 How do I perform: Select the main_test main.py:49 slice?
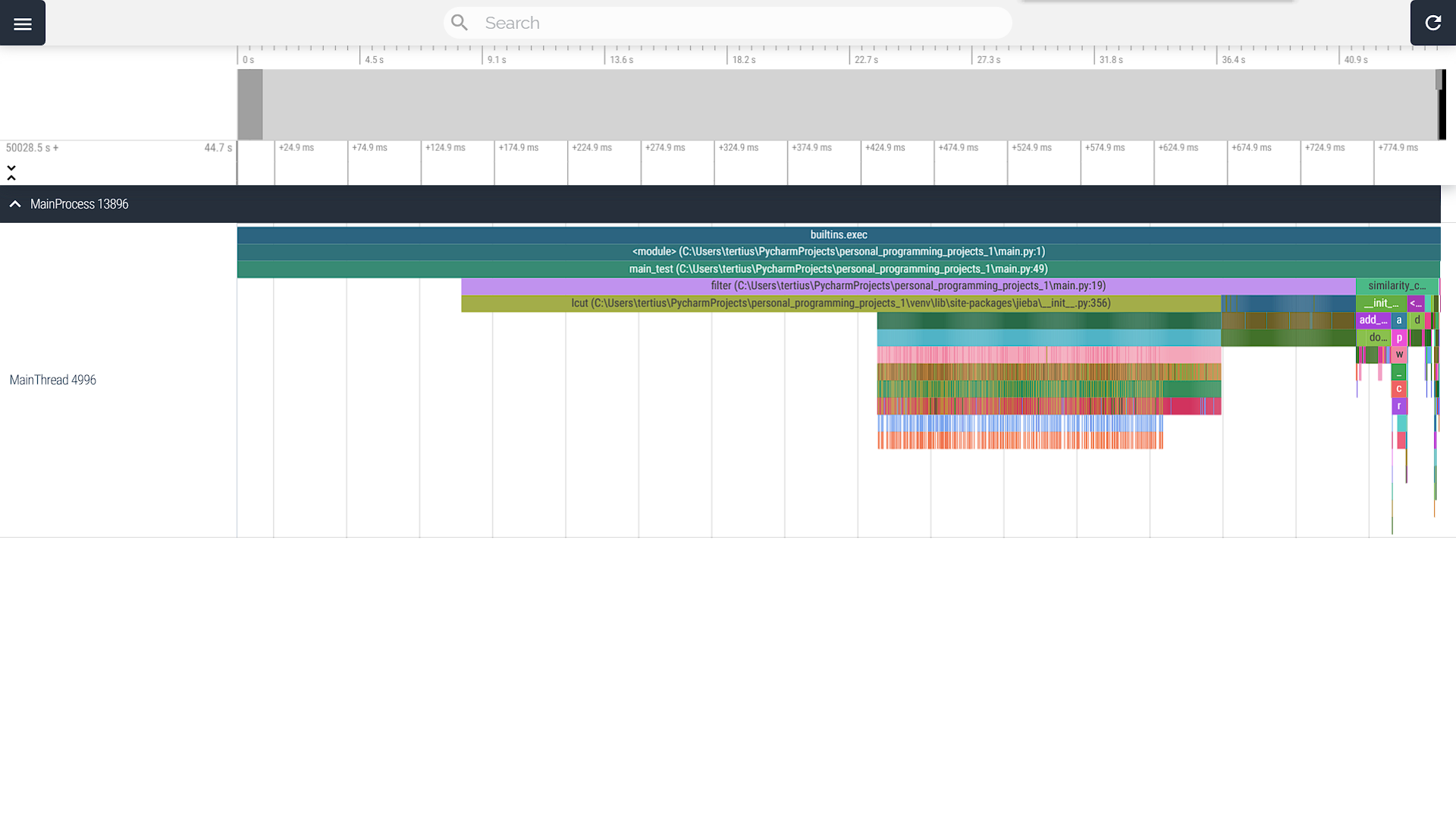(x=838, y=269)
